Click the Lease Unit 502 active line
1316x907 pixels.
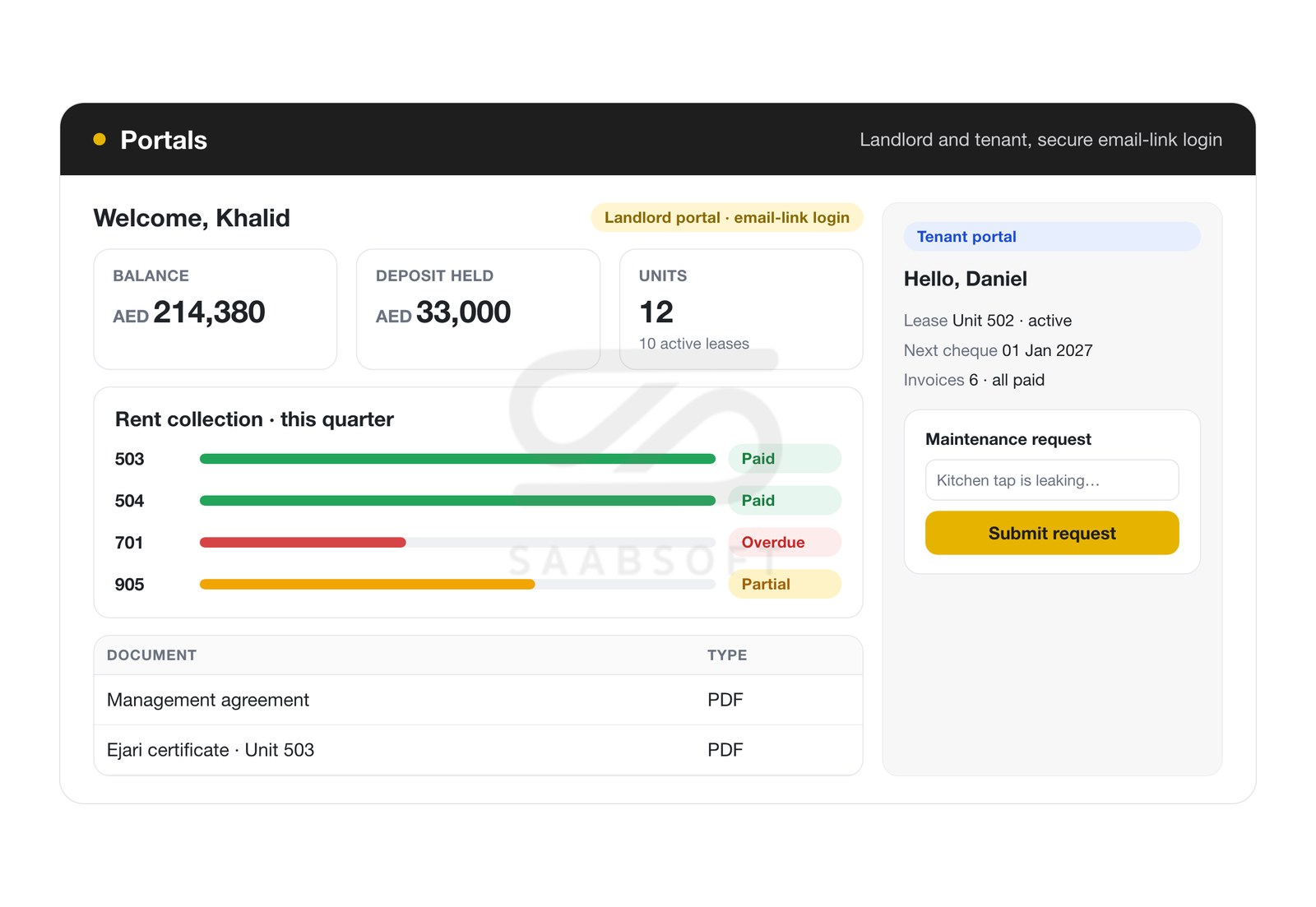(988, 321)
